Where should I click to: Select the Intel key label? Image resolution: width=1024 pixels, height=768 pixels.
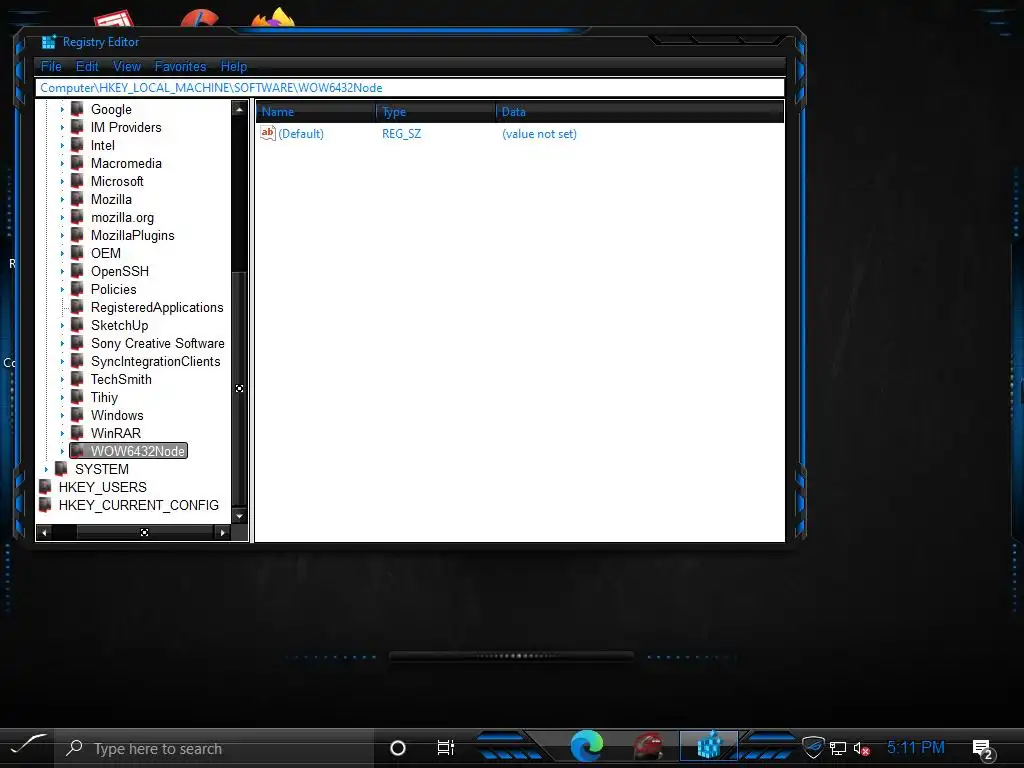tap(103, 145)
